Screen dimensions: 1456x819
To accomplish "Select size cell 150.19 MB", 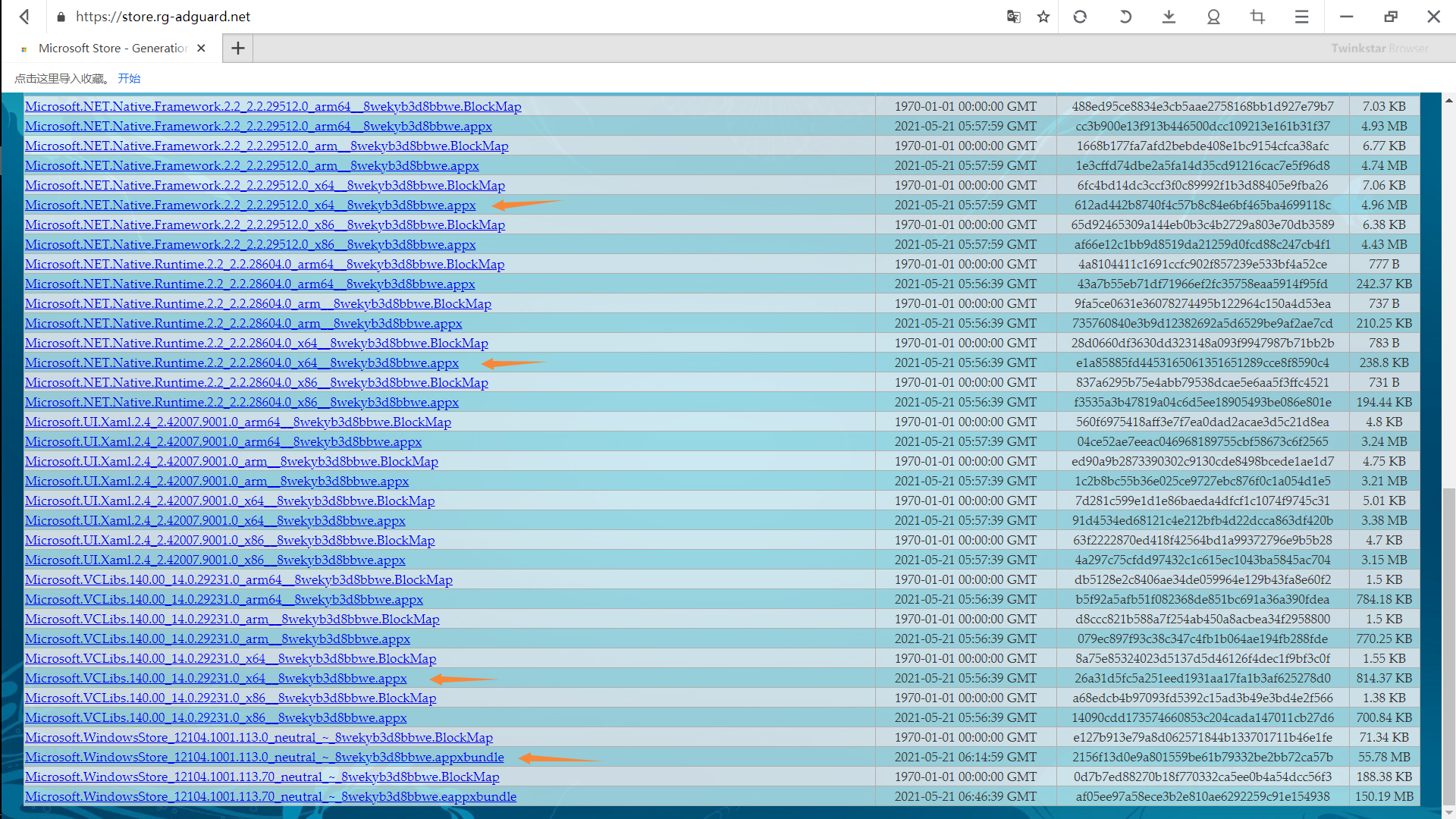I will coord(1384,796).
